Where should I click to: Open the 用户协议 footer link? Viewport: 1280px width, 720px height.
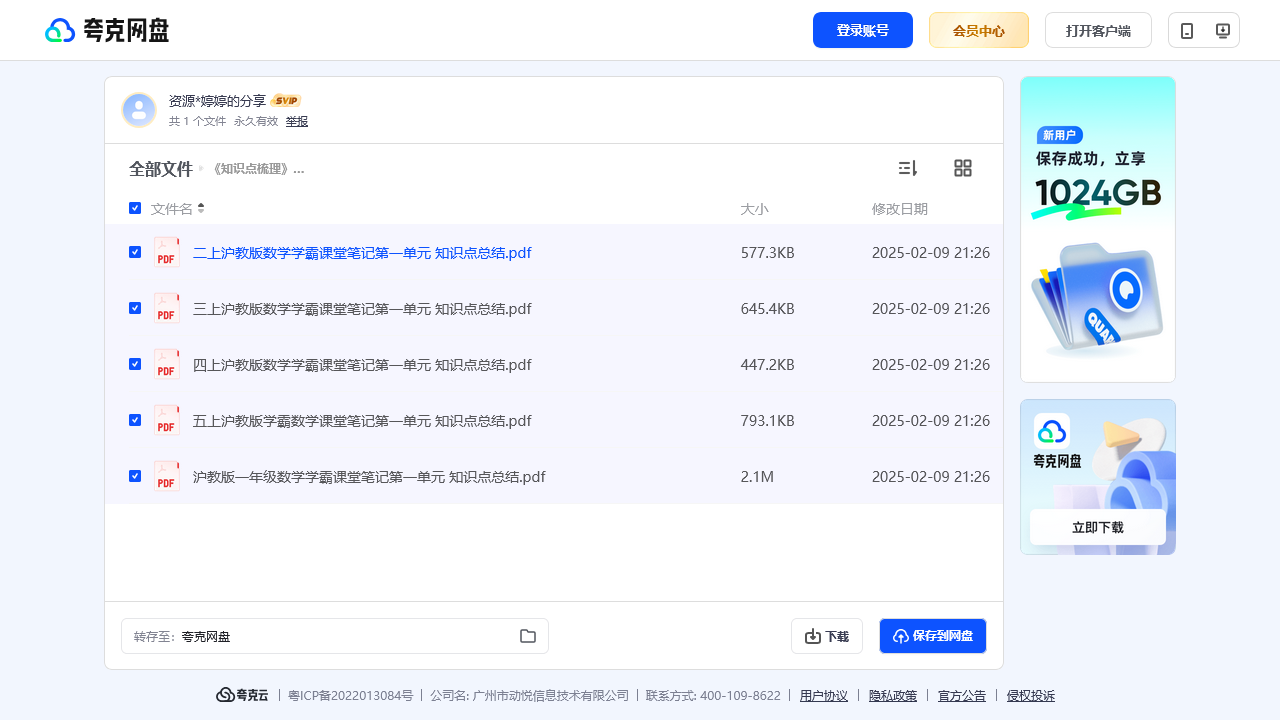click(824, 695)
